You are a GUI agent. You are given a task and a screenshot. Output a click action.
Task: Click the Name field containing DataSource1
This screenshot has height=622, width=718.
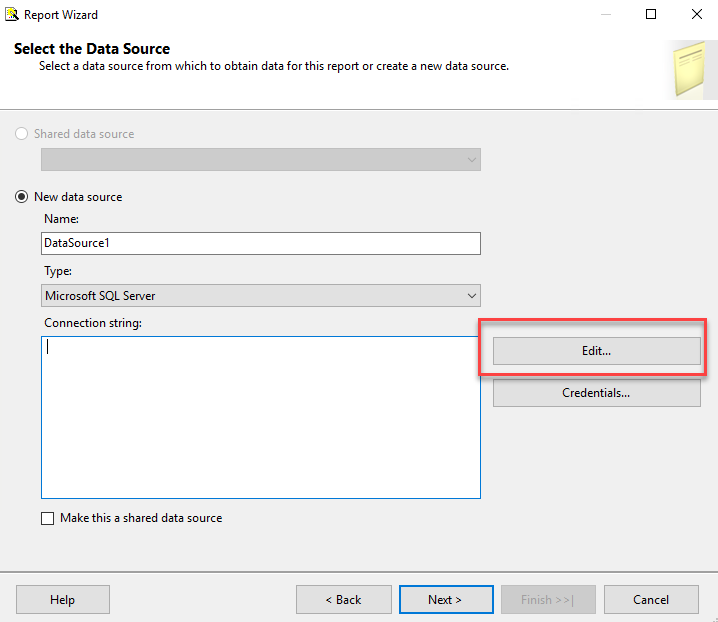click(260, 243)
